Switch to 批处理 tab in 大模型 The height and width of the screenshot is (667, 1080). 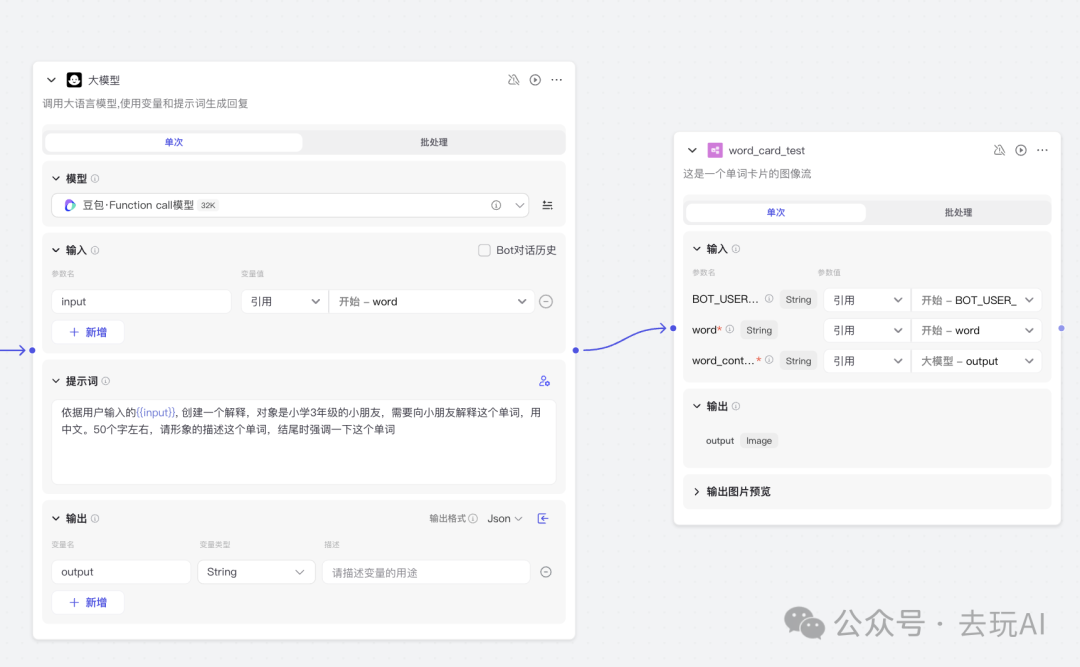pyautogui.click(x=434, y=142)
